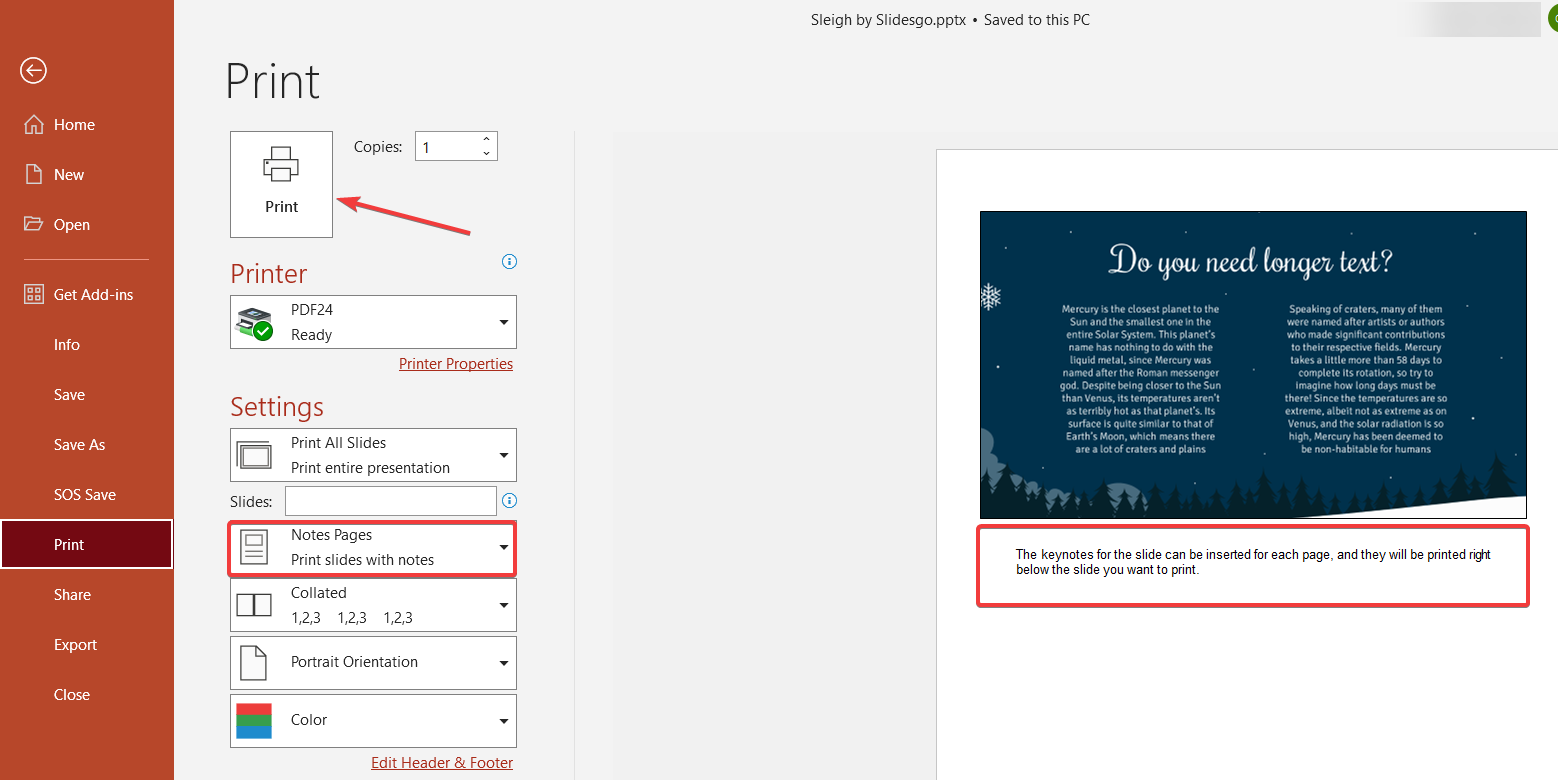
Task: Choose SOS Save in the sidebar
Action: [87, 495]
